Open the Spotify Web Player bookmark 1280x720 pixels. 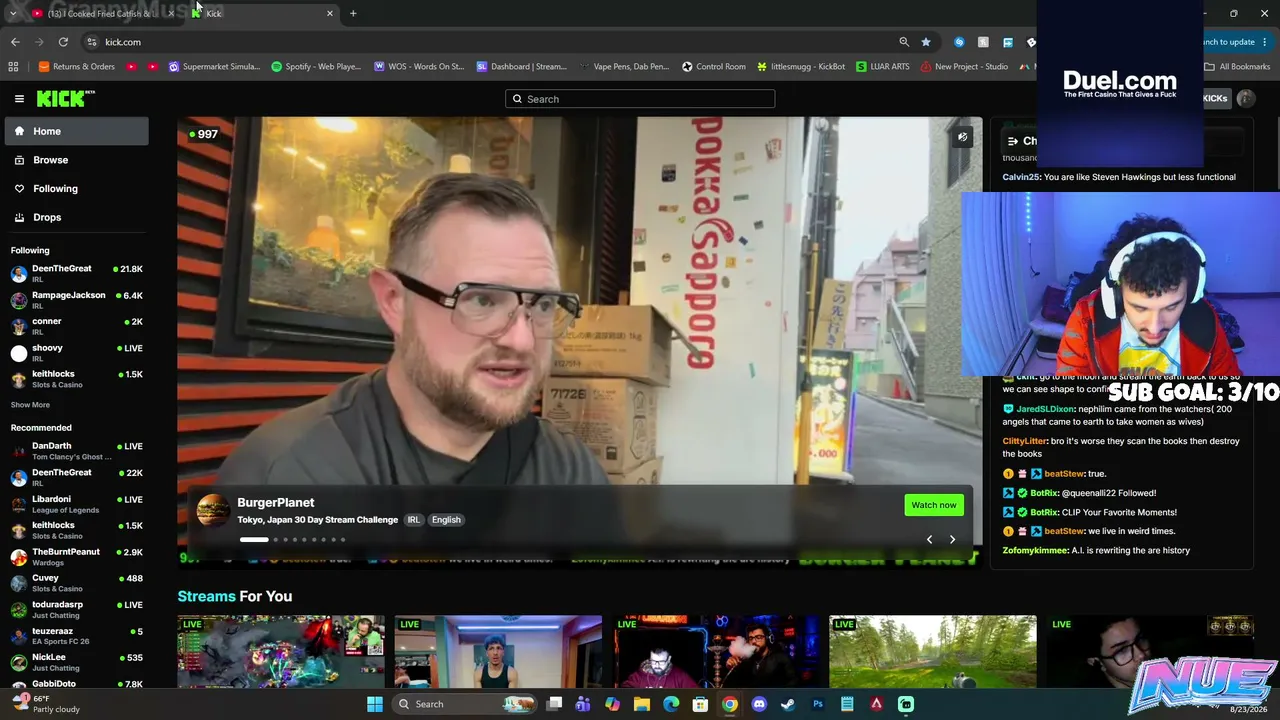click(316, 67)
